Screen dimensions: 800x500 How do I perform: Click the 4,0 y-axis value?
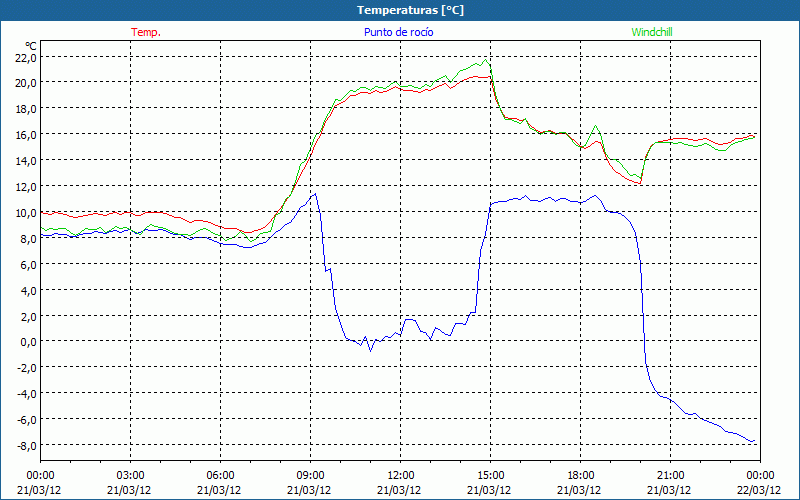[x=29, y=291]
